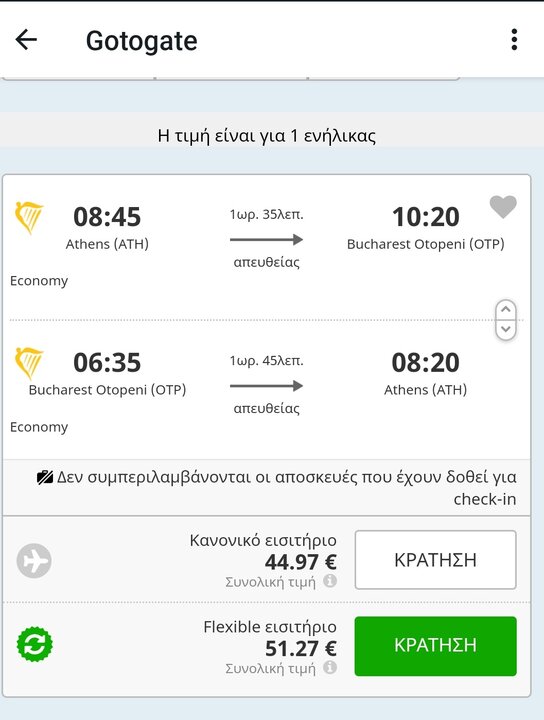Book the Κανονικό εισιτήριο with white ΚΡΑΤΗΣΗ

[435, 560]
